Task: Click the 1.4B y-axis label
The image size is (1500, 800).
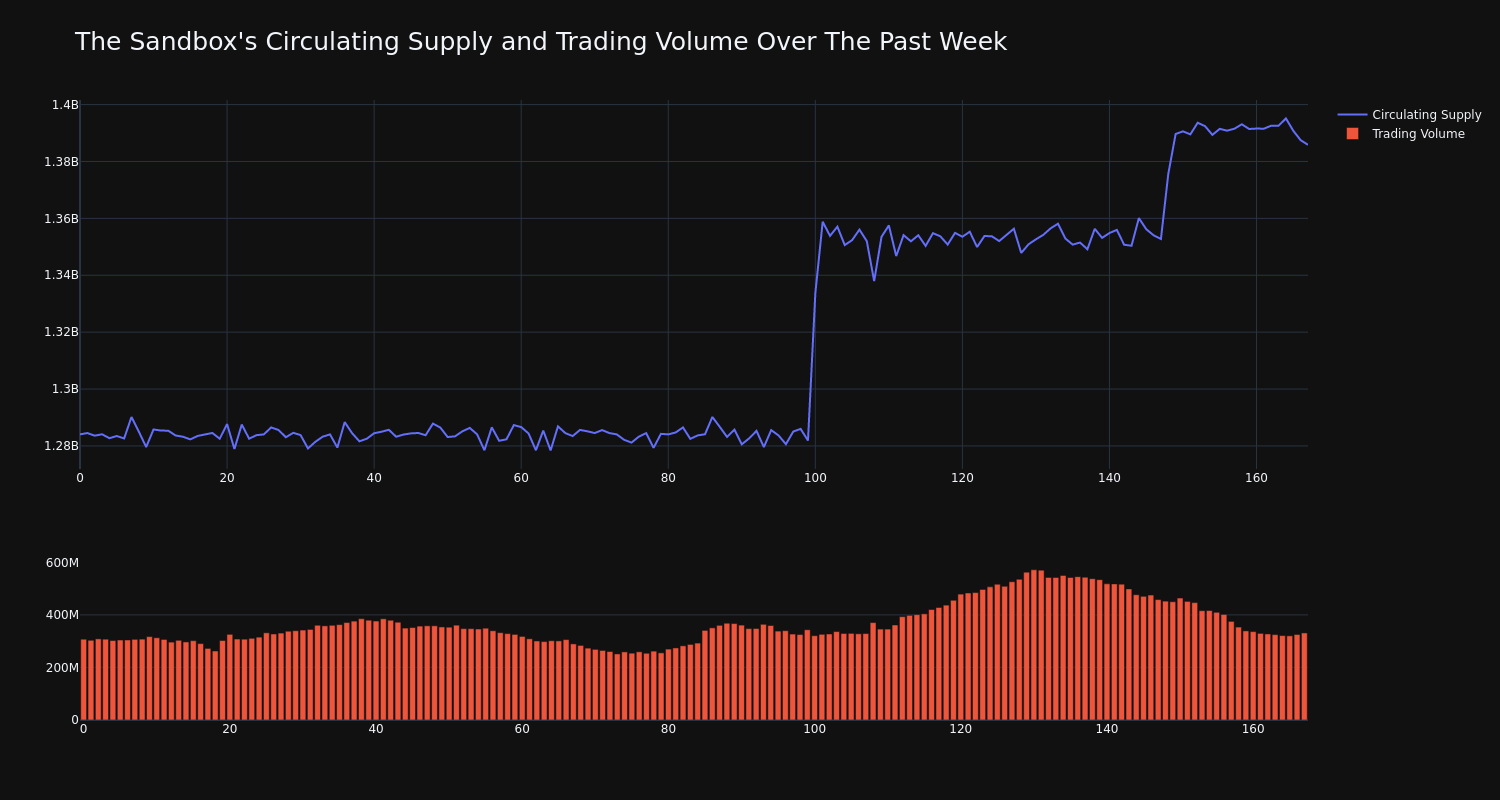Action: point(65,105)
